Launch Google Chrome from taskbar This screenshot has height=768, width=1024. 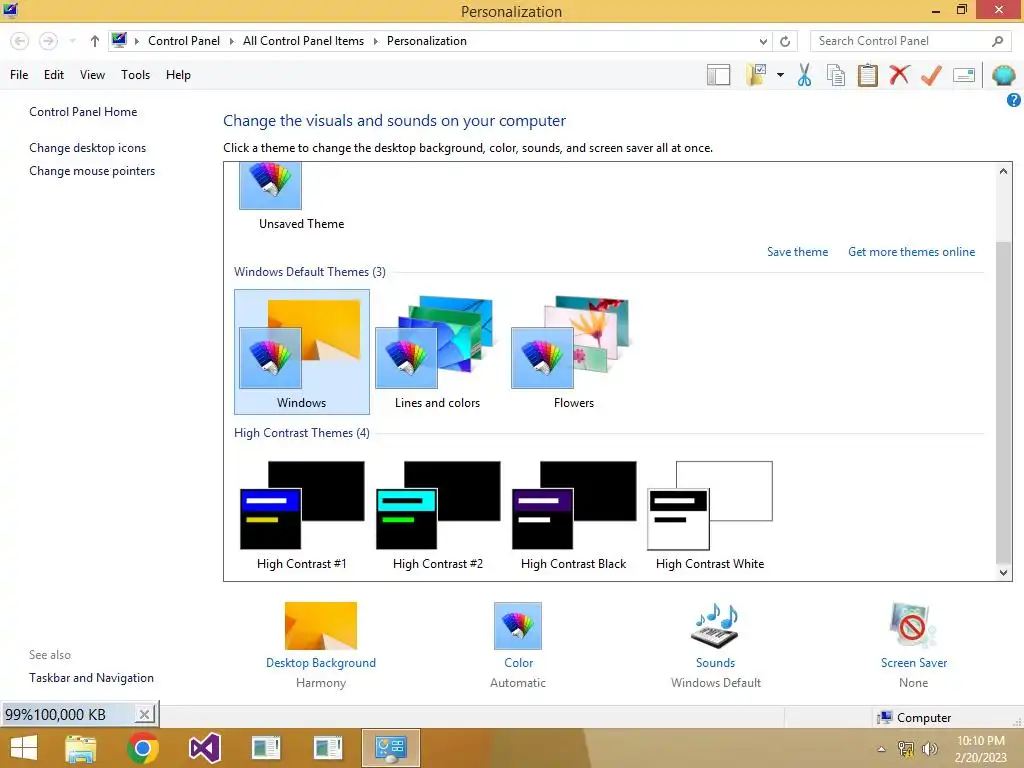pos(143,748)
